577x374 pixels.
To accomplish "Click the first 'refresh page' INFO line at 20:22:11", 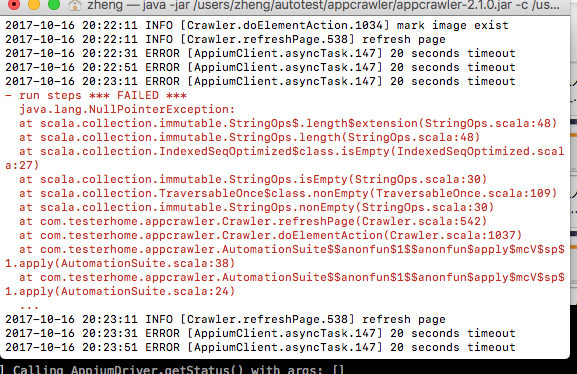I will pos(225,39).
